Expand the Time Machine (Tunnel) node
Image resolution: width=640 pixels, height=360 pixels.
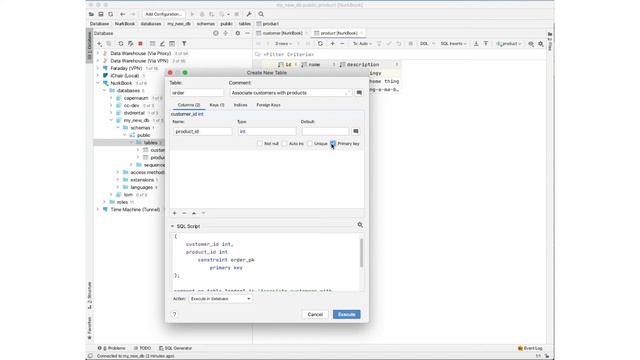[x=98, y=209]
